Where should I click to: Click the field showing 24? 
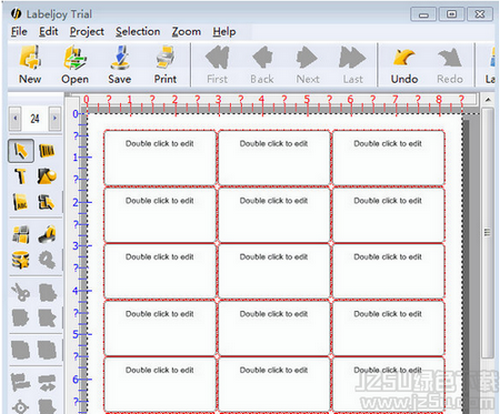[35, 118]
